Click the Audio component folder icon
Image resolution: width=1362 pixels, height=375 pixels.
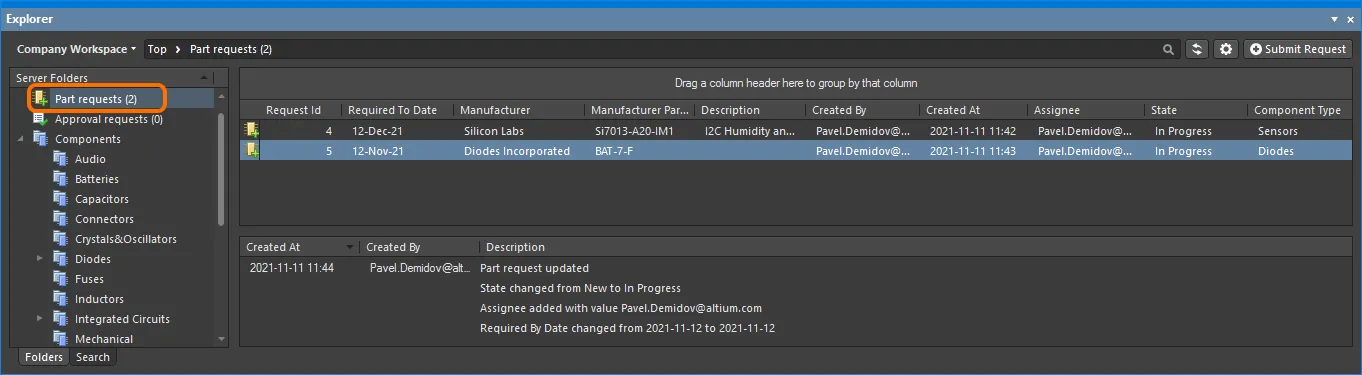point(60,159)
